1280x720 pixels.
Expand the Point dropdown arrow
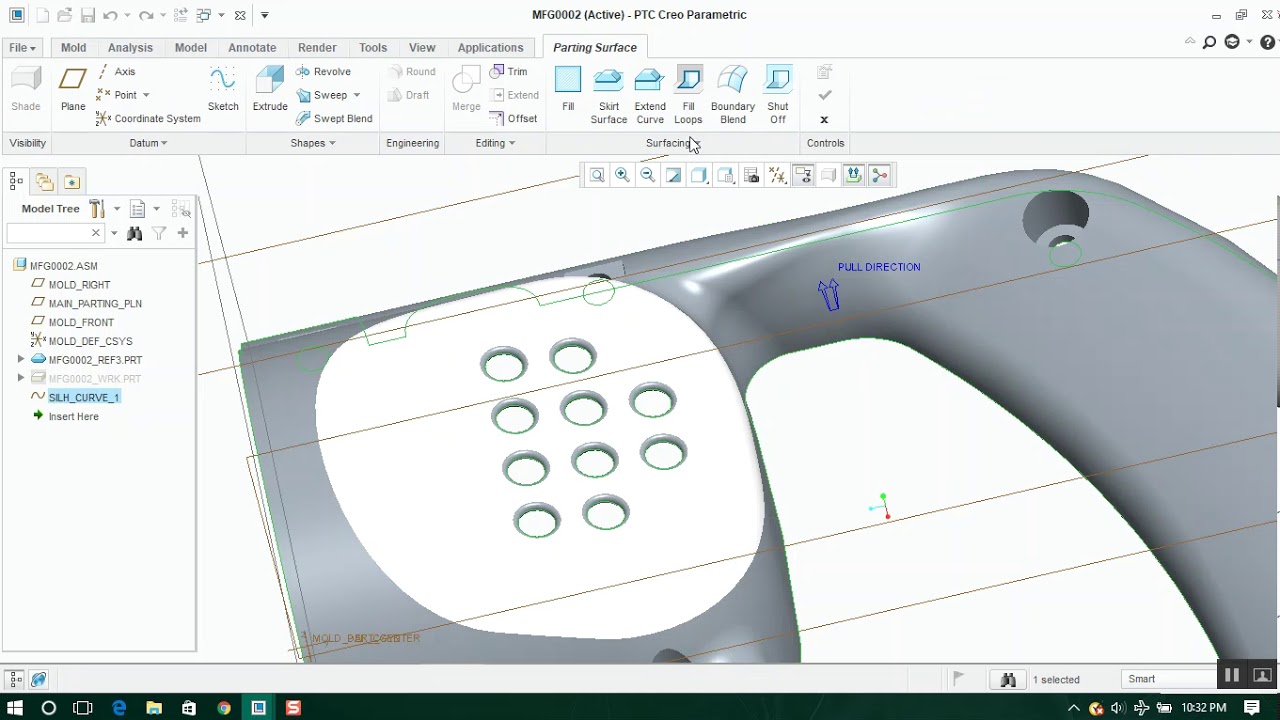tap(145, 95)
